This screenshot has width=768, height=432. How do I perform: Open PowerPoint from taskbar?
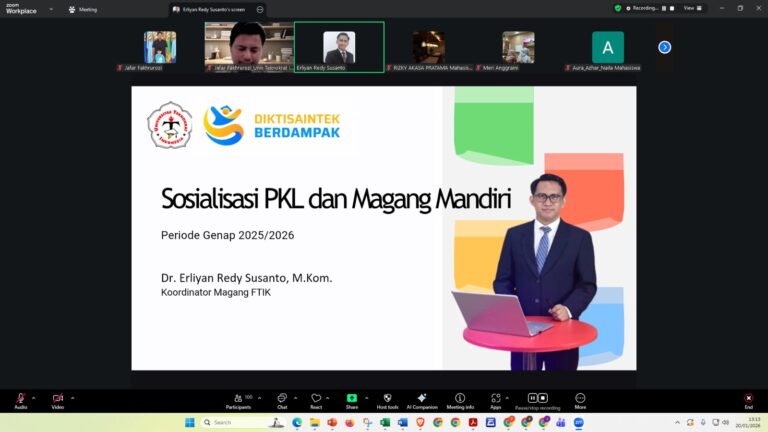click(332, 422)
